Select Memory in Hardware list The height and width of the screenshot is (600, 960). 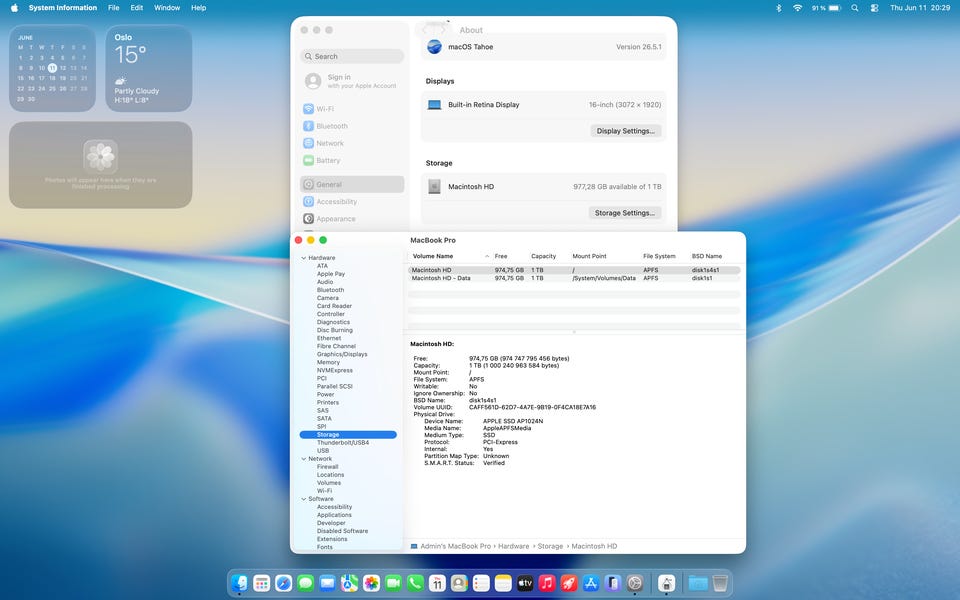pyautogui.click(x=328, y=362)
